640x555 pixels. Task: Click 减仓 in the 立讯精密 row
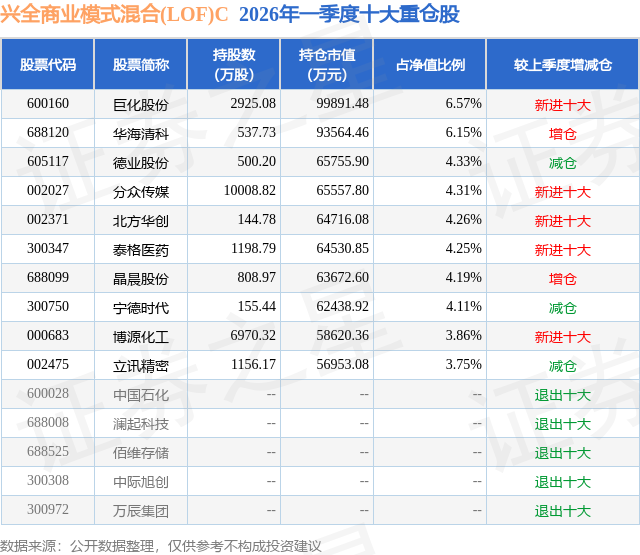563,366
